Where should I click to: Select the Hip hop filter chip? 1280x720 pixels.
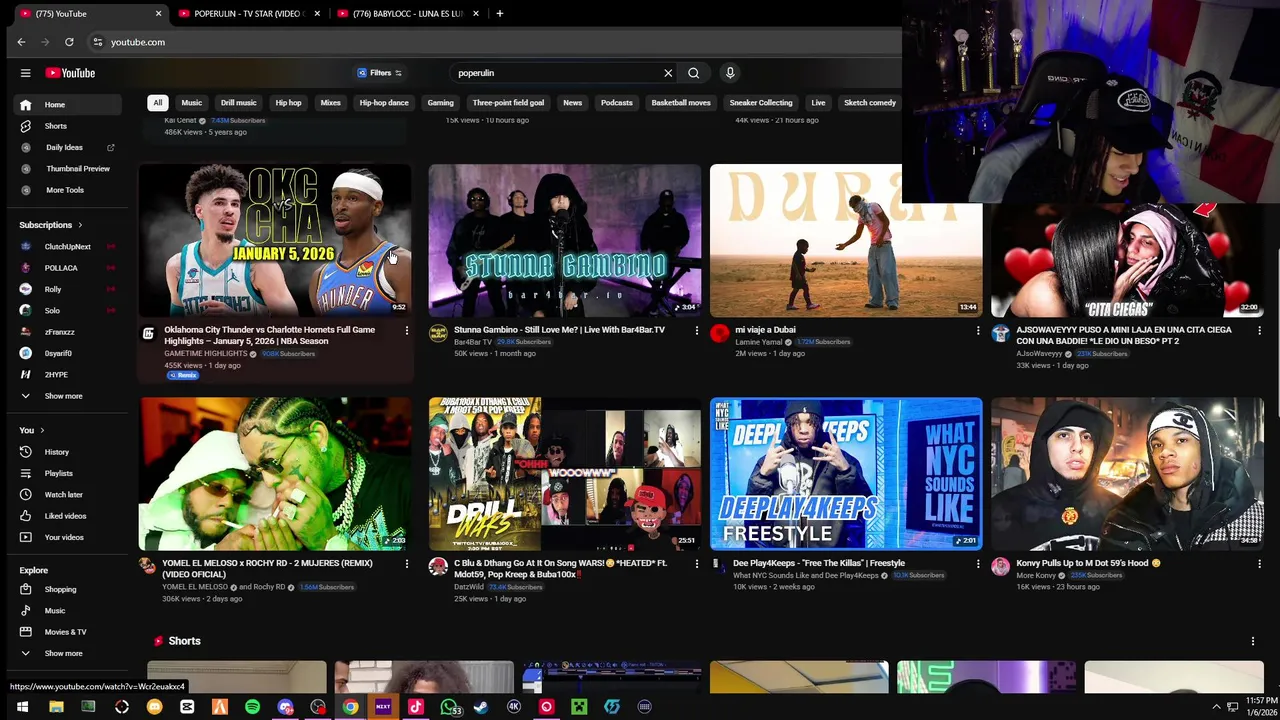[288, 102]
